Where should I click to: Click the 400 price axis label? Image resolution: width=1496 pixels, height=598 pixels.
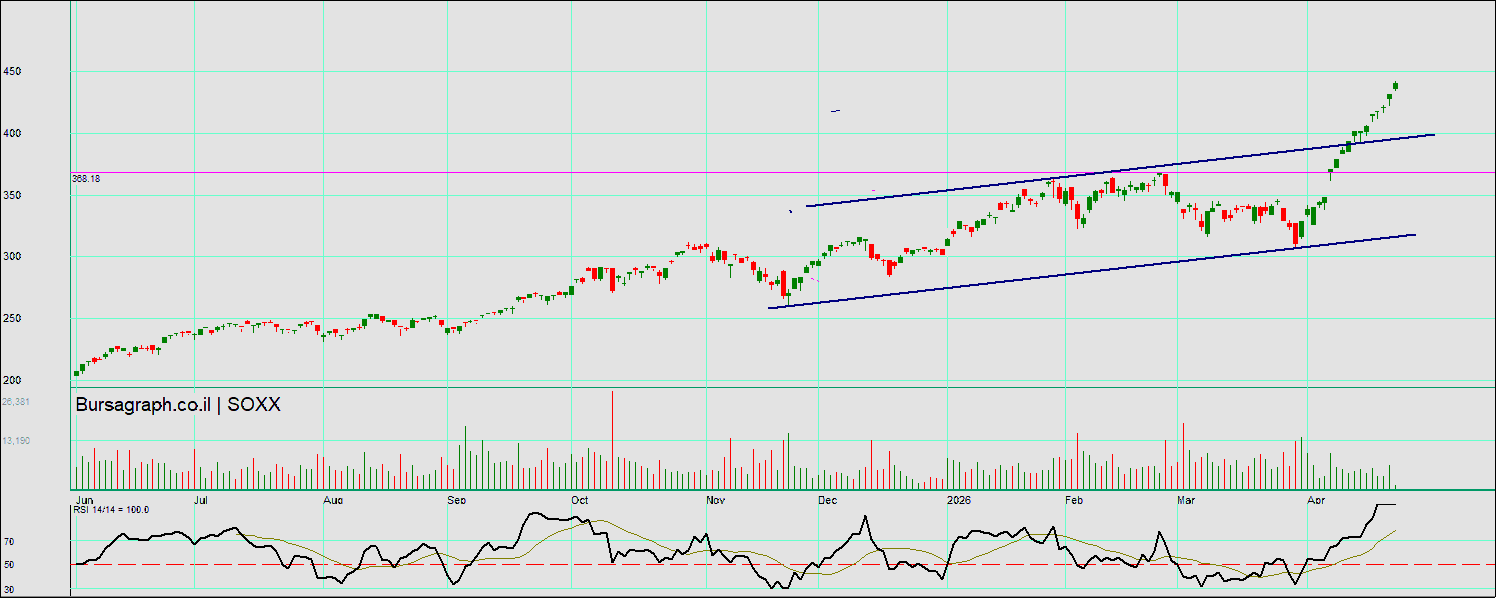coord(12,134)
